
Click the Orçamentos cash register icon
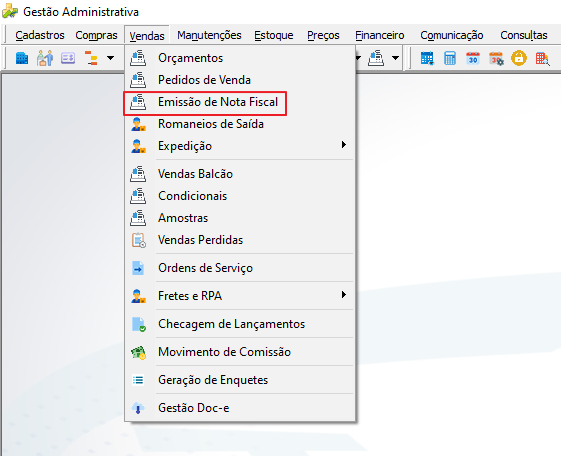click(138, 58)
